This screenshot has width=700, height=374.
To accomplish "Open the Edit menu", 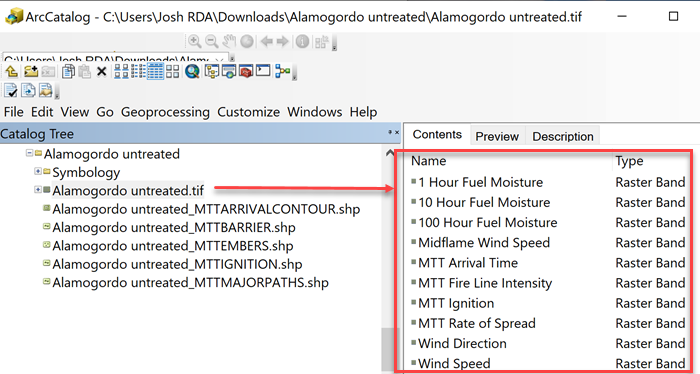I will (42, 112).
